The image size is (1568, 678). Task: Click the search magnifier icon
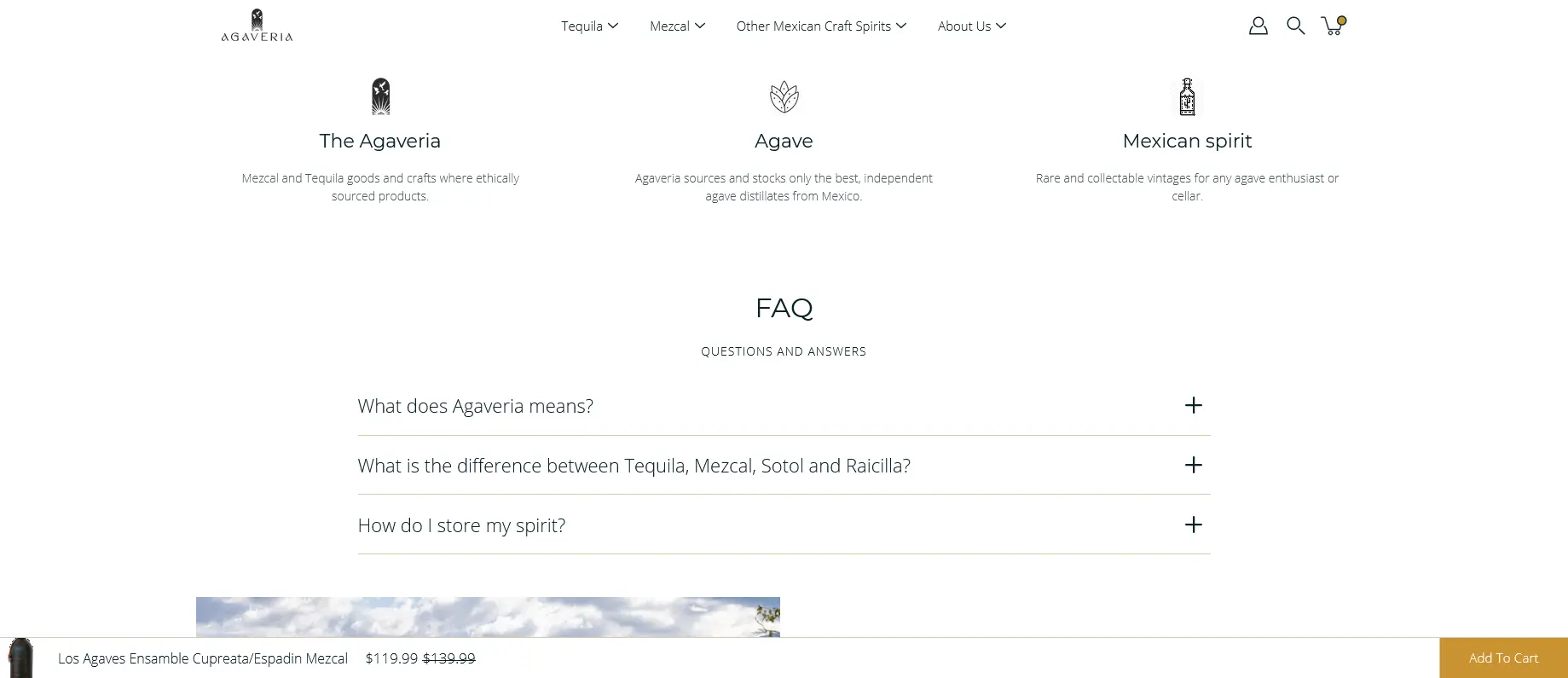tap(1295, 26)
